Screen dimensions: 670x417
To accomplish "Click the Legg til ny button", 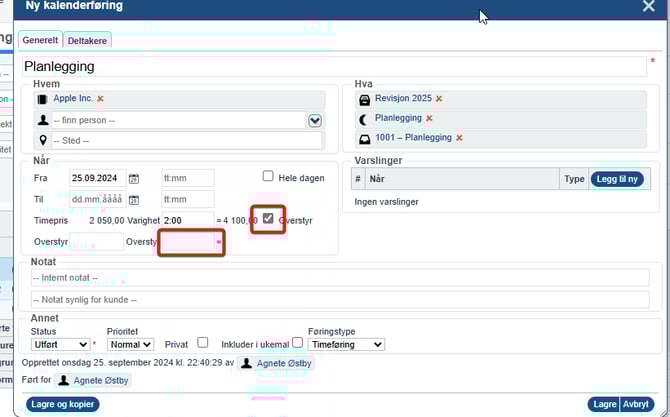I will click(x=617, y=179).
